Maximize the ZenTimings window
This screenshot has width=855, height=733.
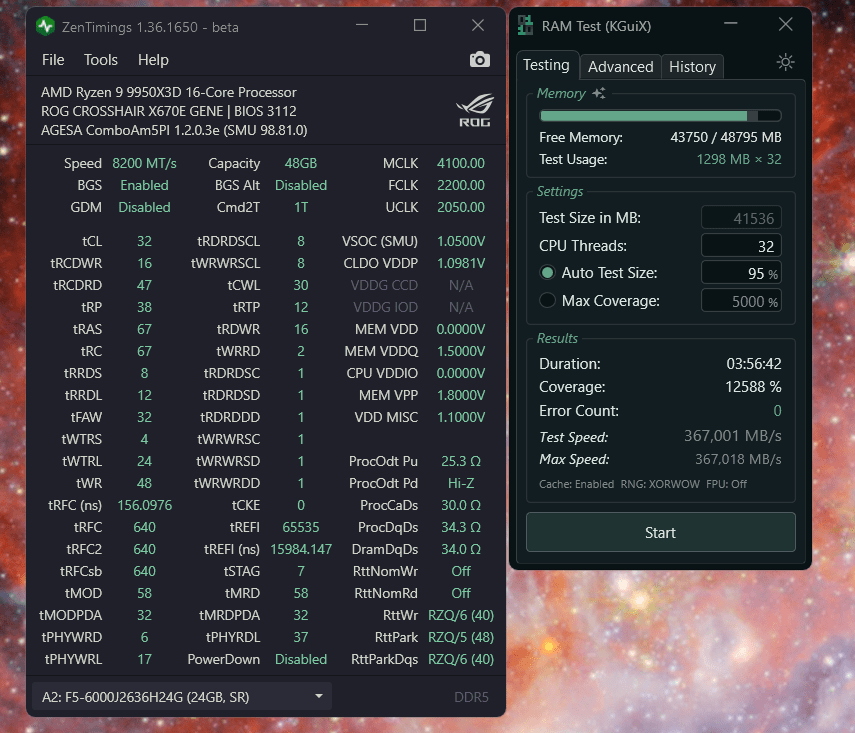pyautogui.click(x=419, y=25)
